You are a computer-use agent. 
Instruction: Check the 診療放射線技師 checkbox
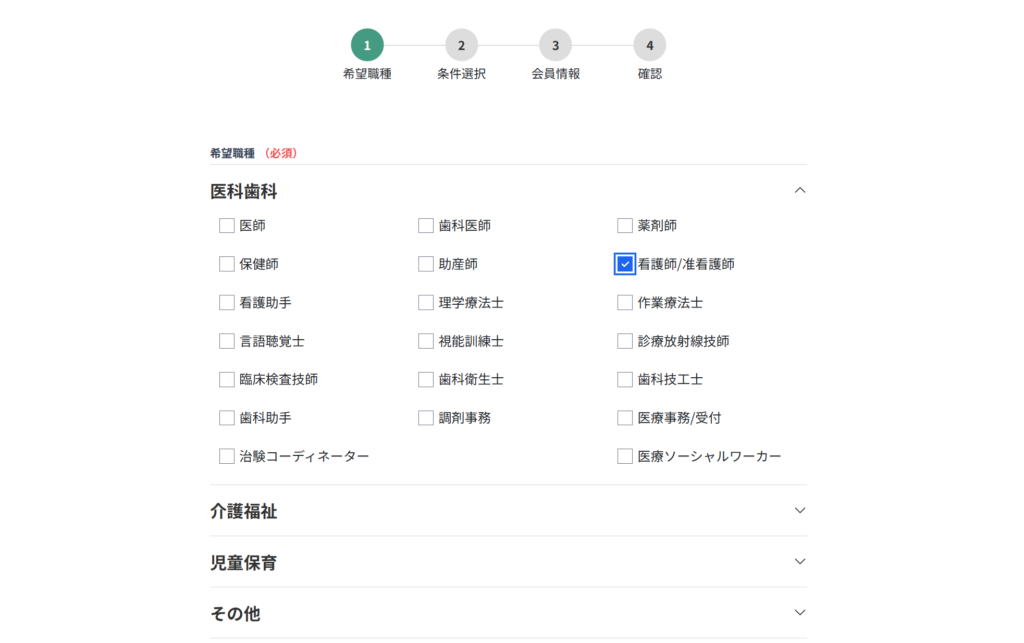[x=625, y=341]
